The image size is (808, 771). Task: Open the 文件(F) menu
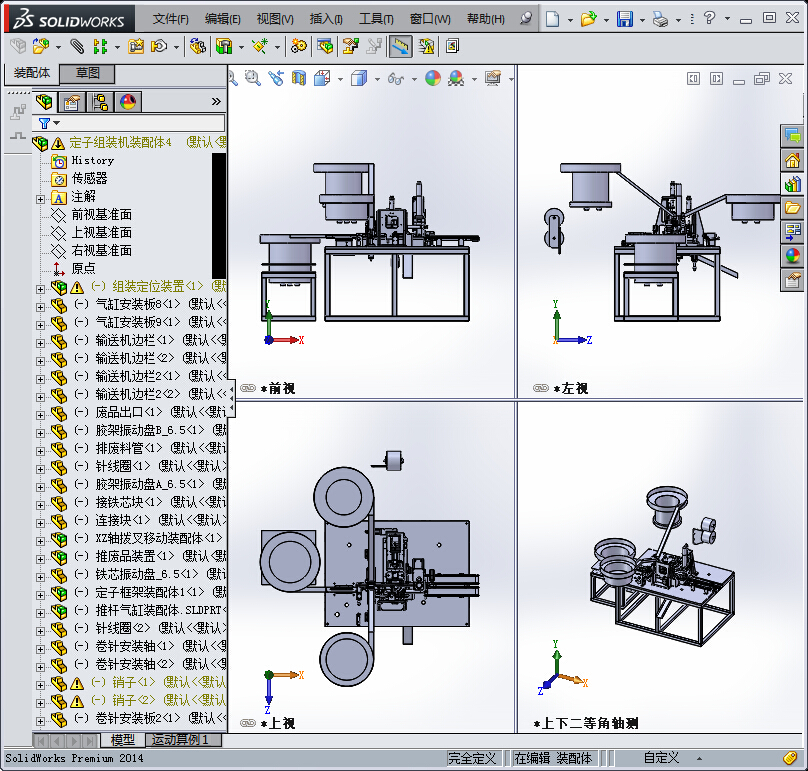coord(170,19)
